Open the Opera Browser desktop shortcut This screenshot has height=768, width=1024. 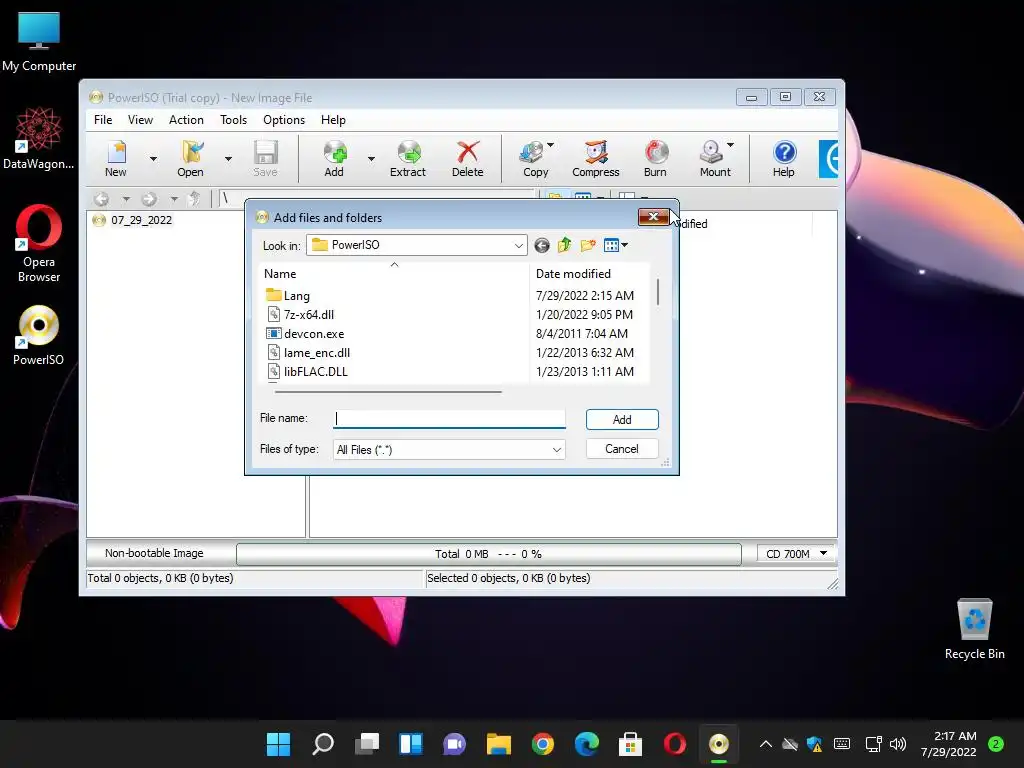pos(39,244)
